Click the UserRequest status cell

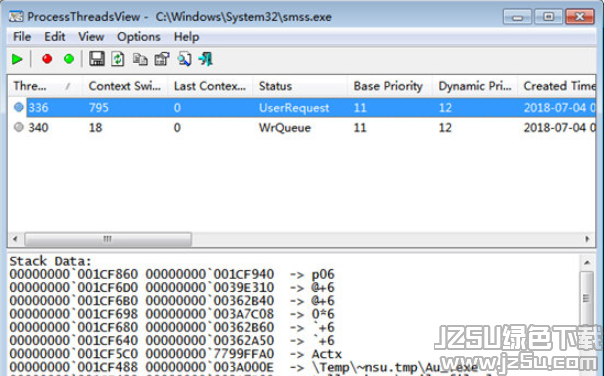coord(294,108)
